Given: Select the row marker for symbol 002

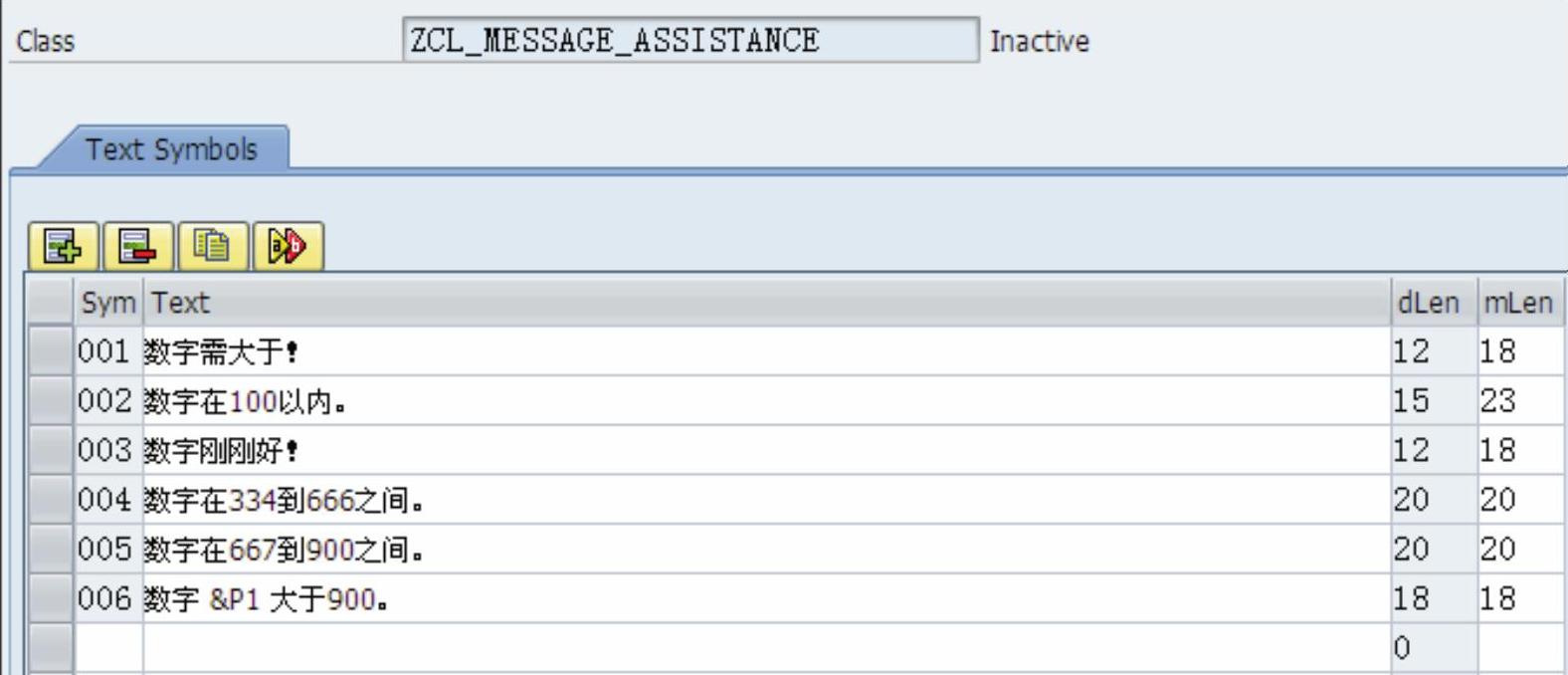Looking at the screenshot, I should point(50,401).
